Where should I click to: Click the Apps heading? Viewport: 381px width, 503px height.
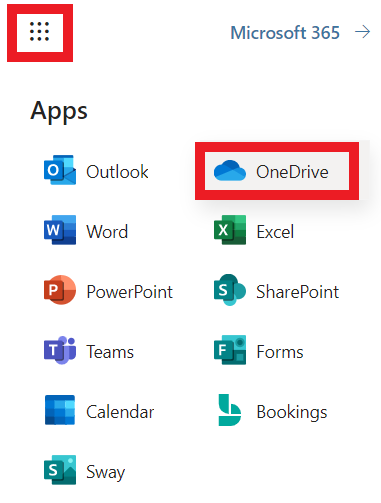59,111
